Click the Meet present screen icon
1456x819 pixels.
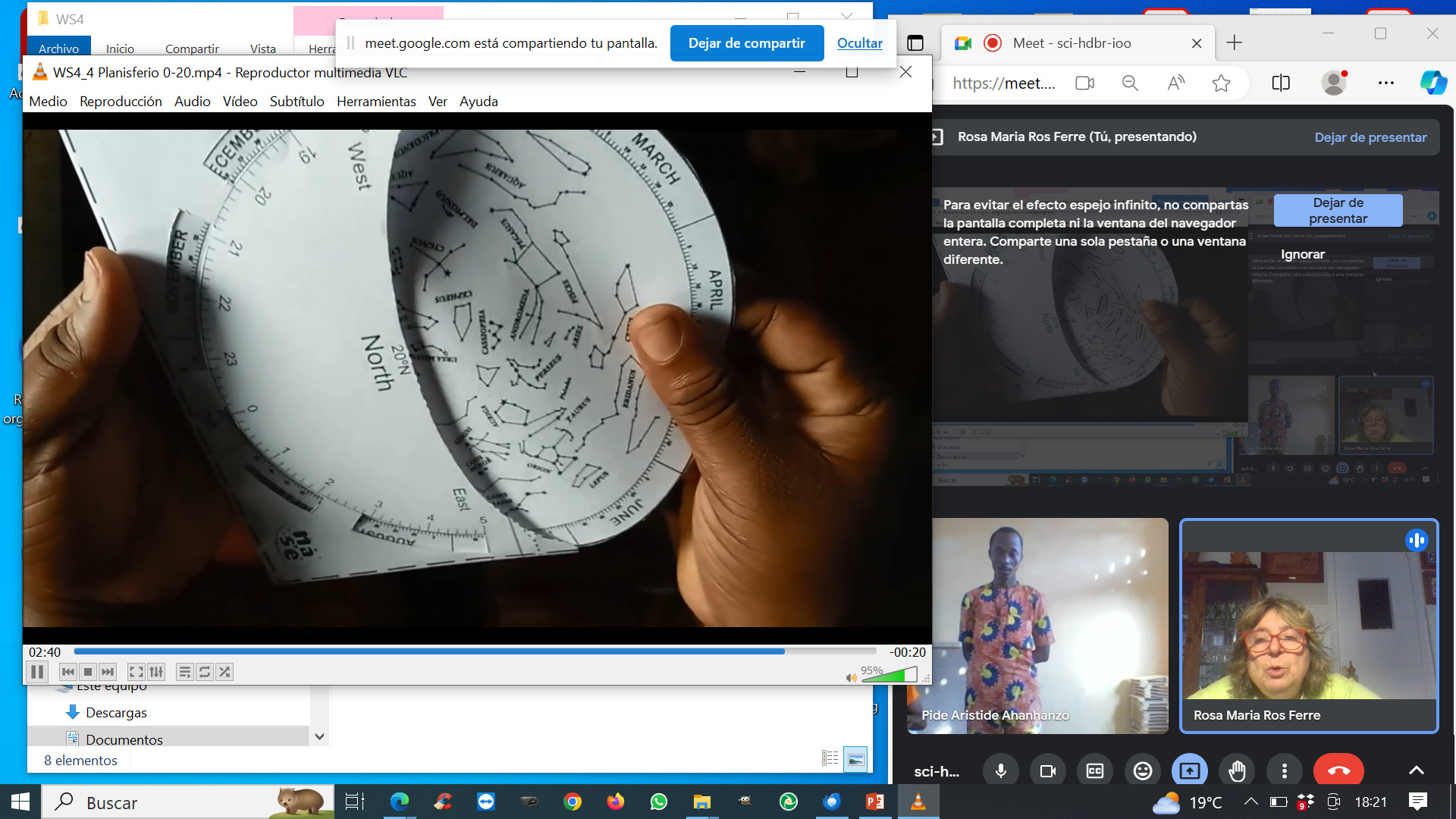click(1190, 771)
